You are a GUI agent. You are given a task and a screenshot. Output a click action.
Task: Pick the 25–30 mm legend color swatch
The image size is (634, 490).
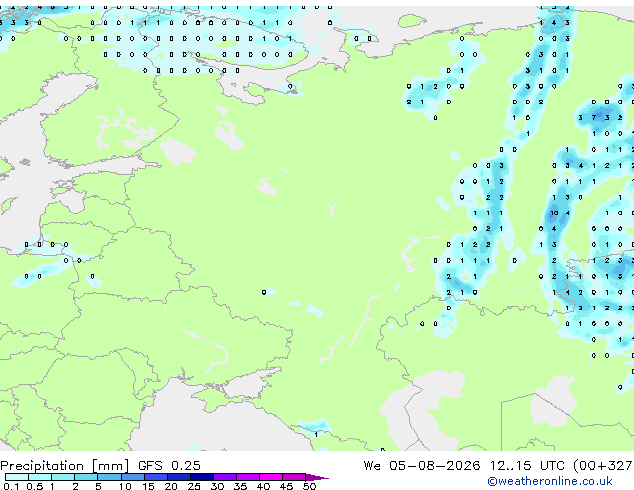(x=202, y=477)
